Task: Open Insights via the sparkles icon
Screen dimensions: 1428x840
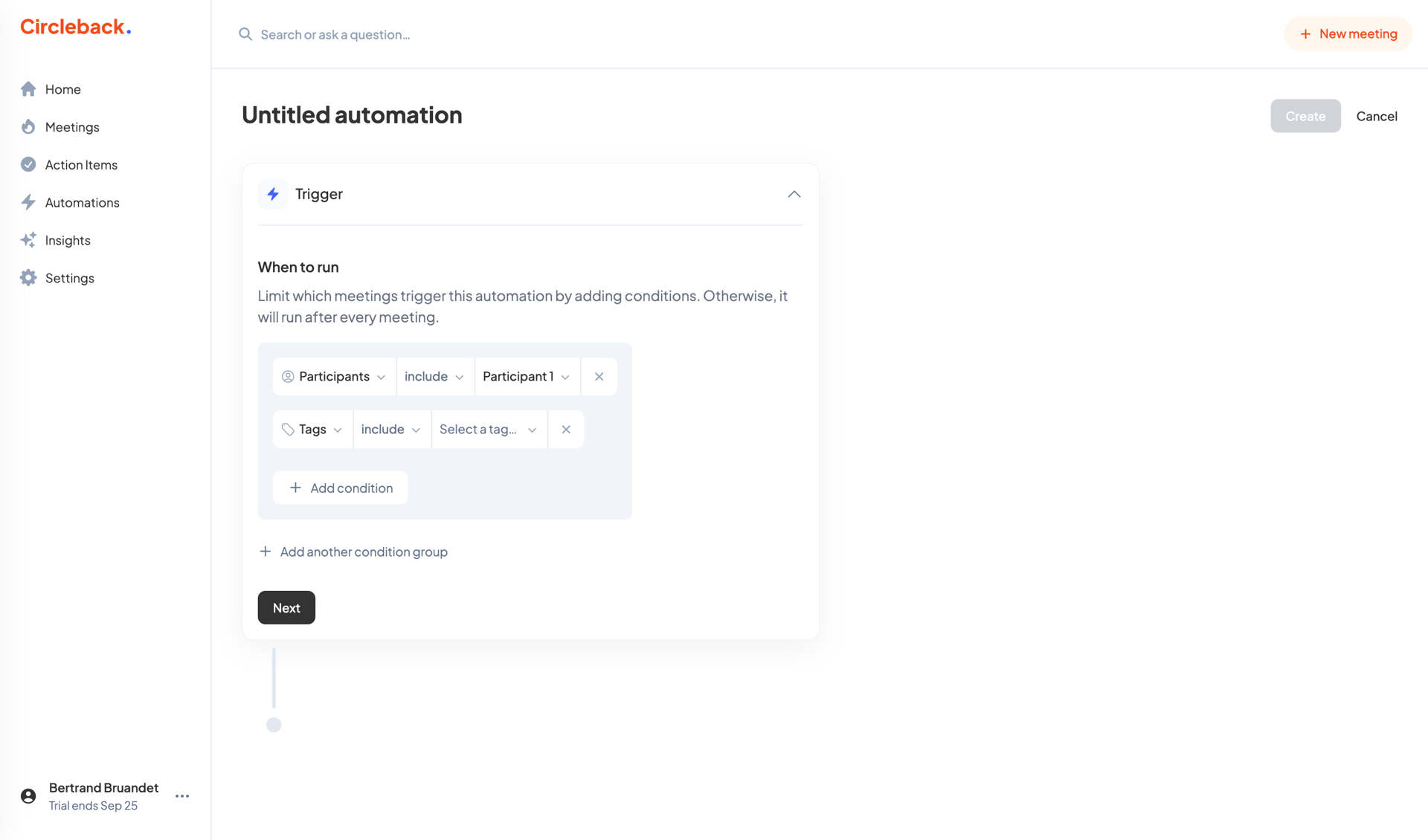Action: (x=28, y=240)
